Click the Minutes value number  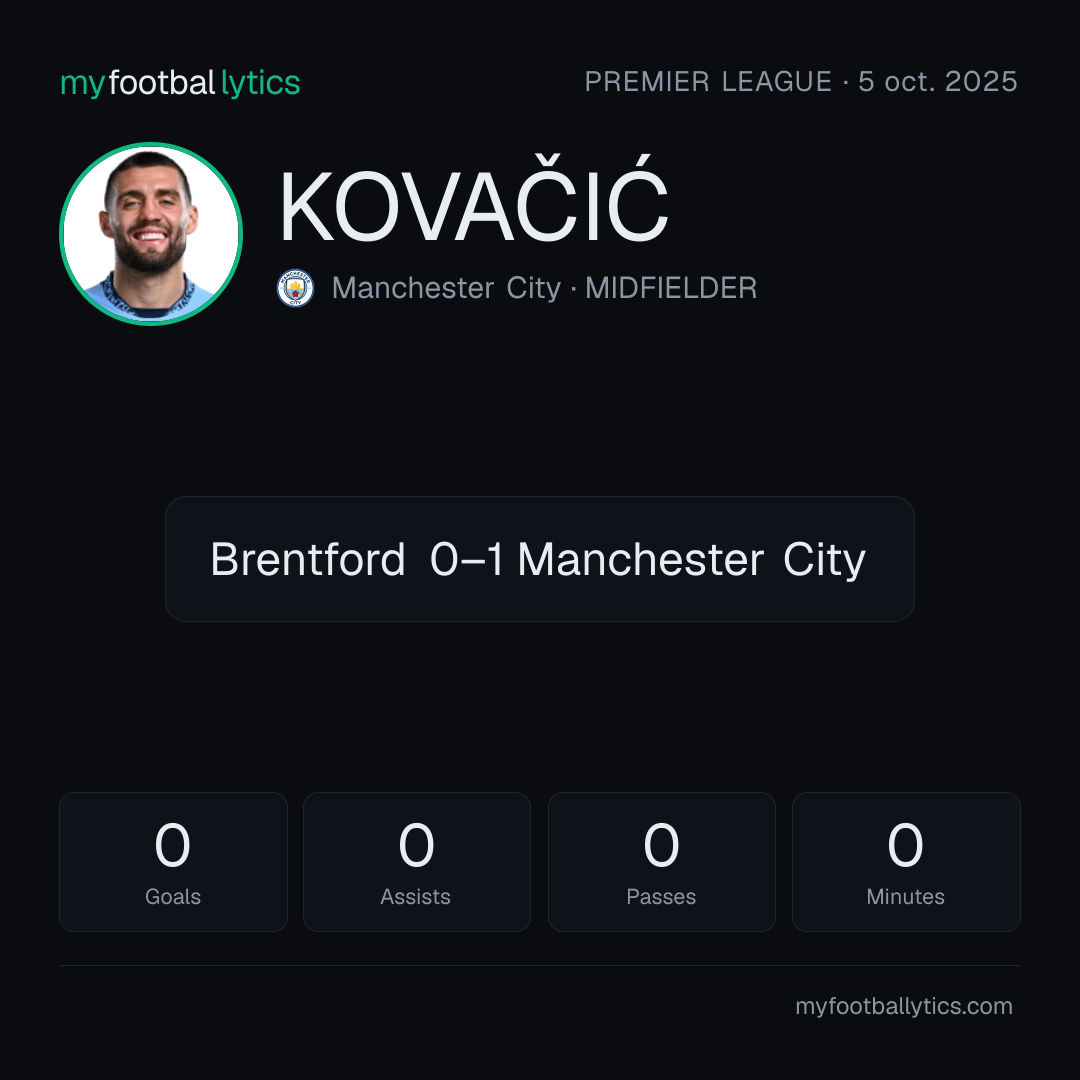coord(905,845)
